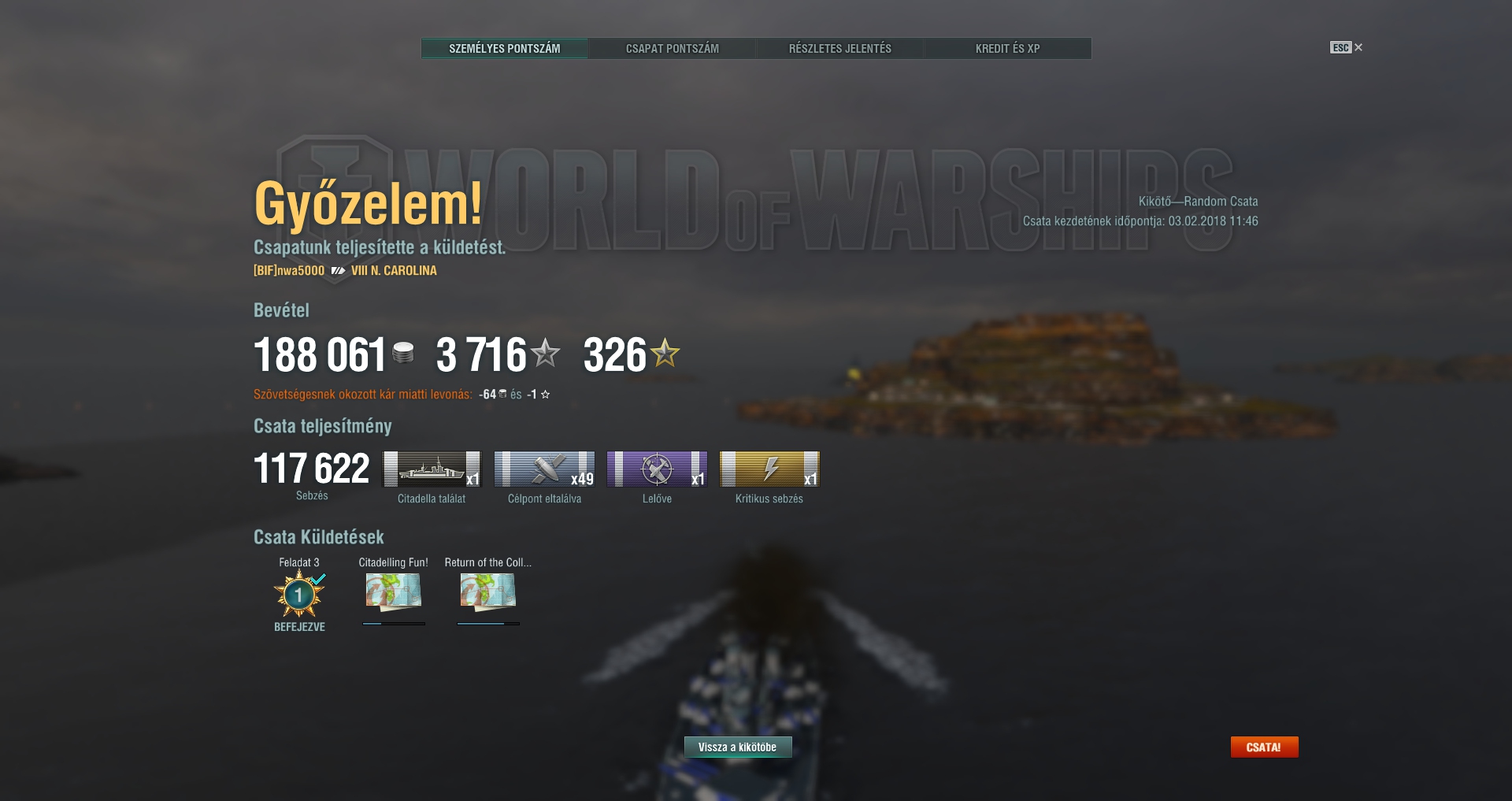This screenshot has width=1512, height=801.
Task: Click the Kritikus sebzés ribbon icon
Action: (769, 469)
